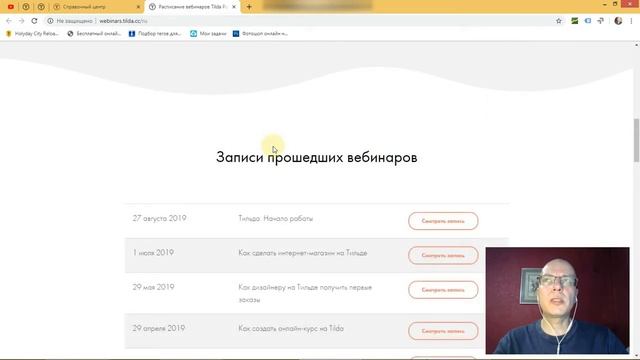Click the scrollbar up arrow
Screen dimensions: 640x360
(x=636, y=44)
